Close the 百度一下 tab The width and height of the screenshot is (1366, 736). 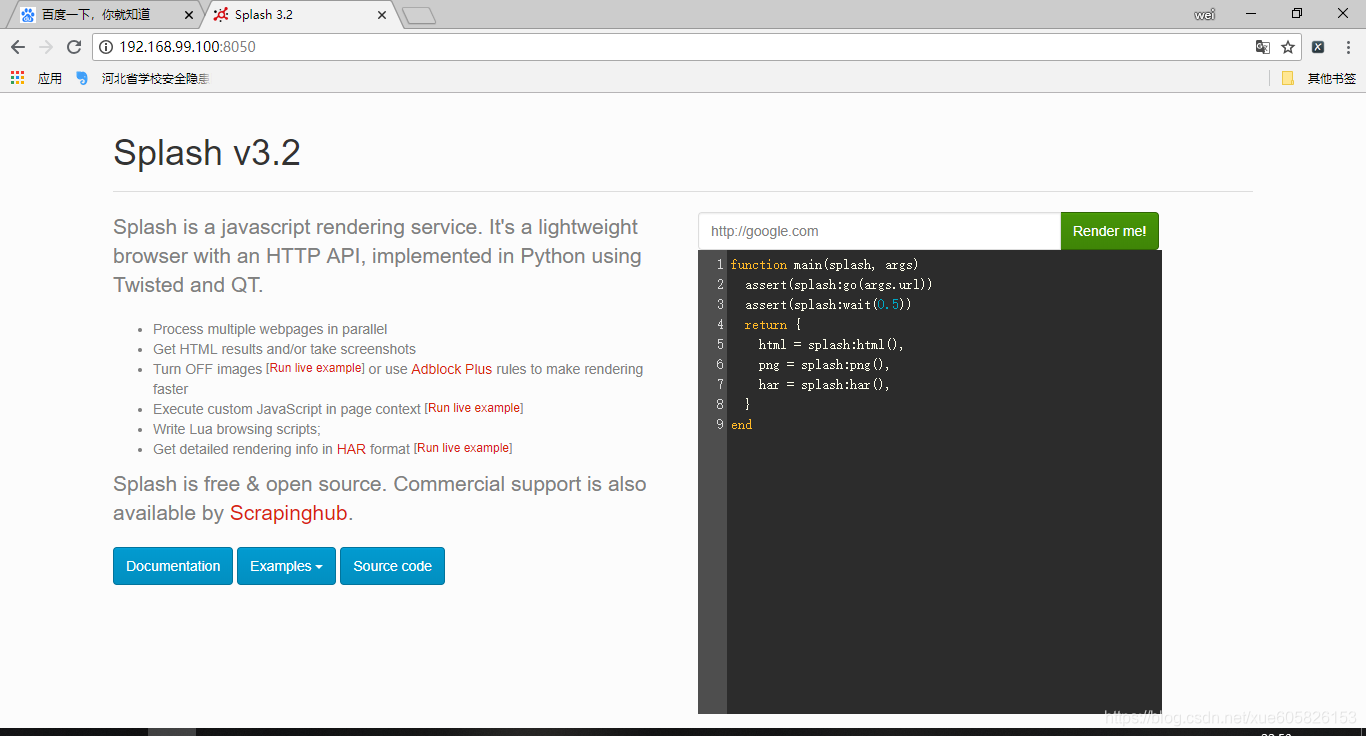pyautogui.click(x=189, y=15)
